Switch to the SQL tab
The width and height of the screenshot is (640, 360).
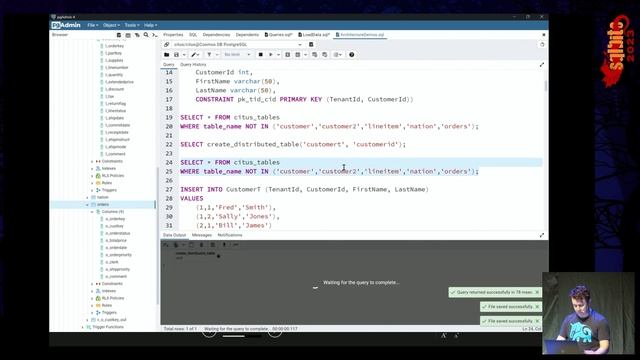(193, 35)
